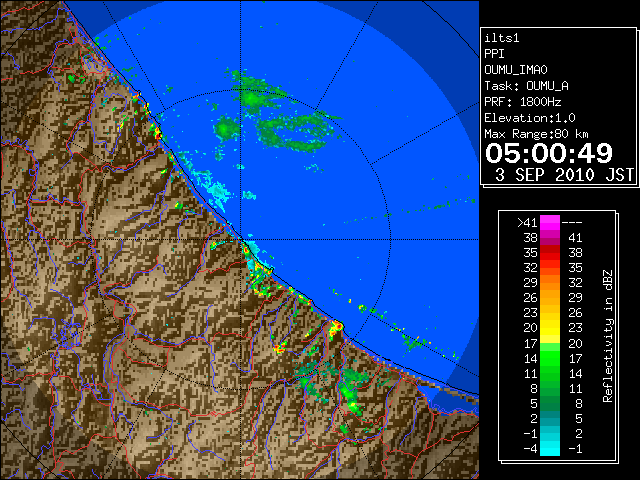Pick the yellow band of reflectivity scale

[x=550, y=328]
